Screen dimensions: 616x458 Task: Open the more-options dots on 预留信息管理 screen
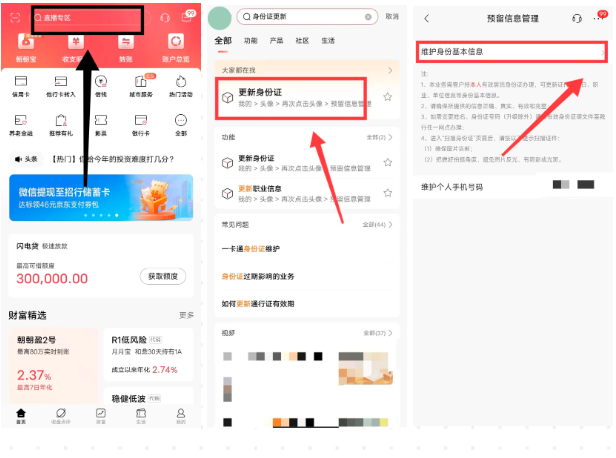coord(600,18)
